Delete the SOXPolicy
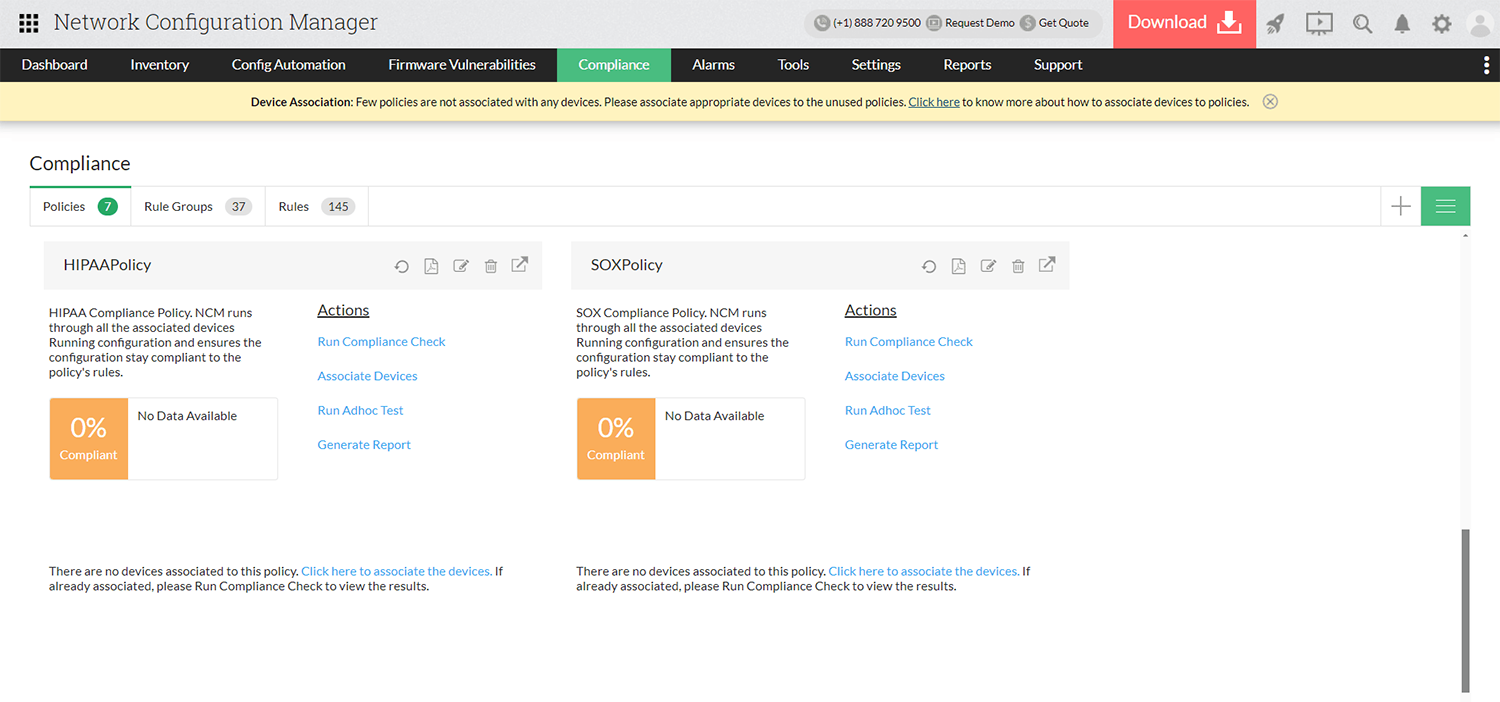 pyautogui.click(x=1018, y=266)
